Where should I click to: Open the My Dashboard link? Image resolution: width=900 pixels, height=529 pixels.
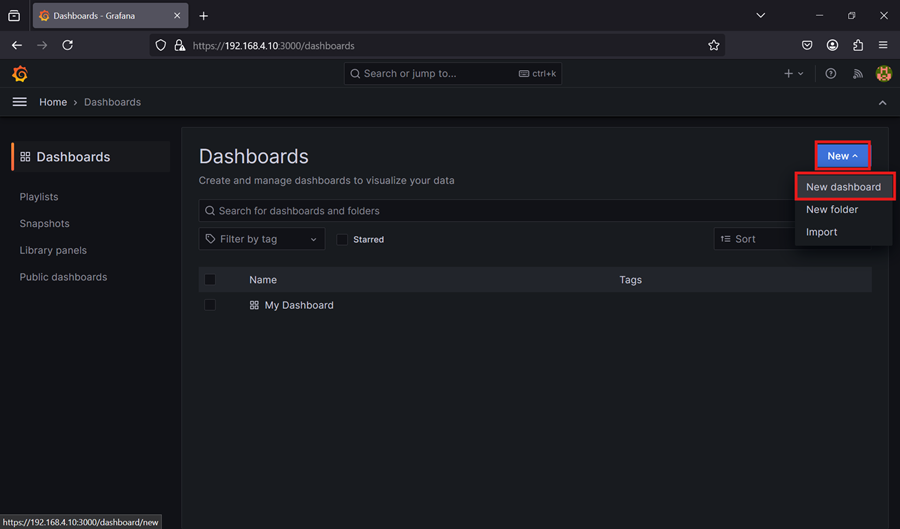coord(299,305)
